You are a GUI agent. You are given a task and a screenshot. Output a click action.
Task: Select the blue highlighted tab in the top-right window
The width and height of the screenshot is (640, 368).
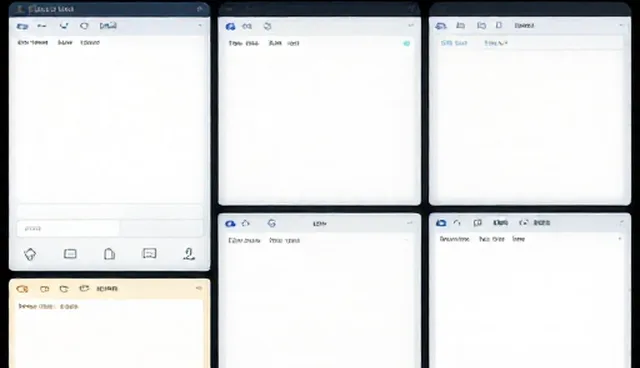click(x=454, y=43)
